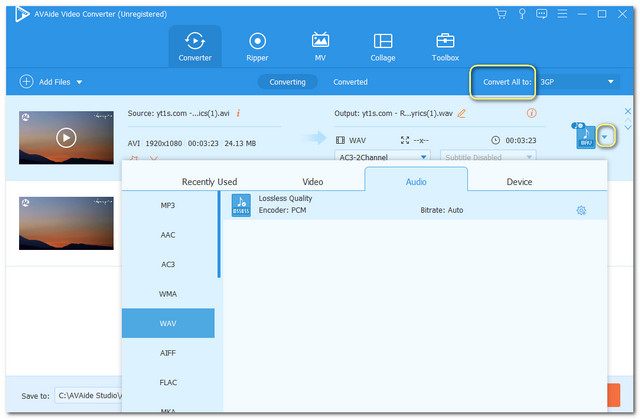Select the Audio format tab
This screenshot has height=419, width=640.
pos(416,180)
